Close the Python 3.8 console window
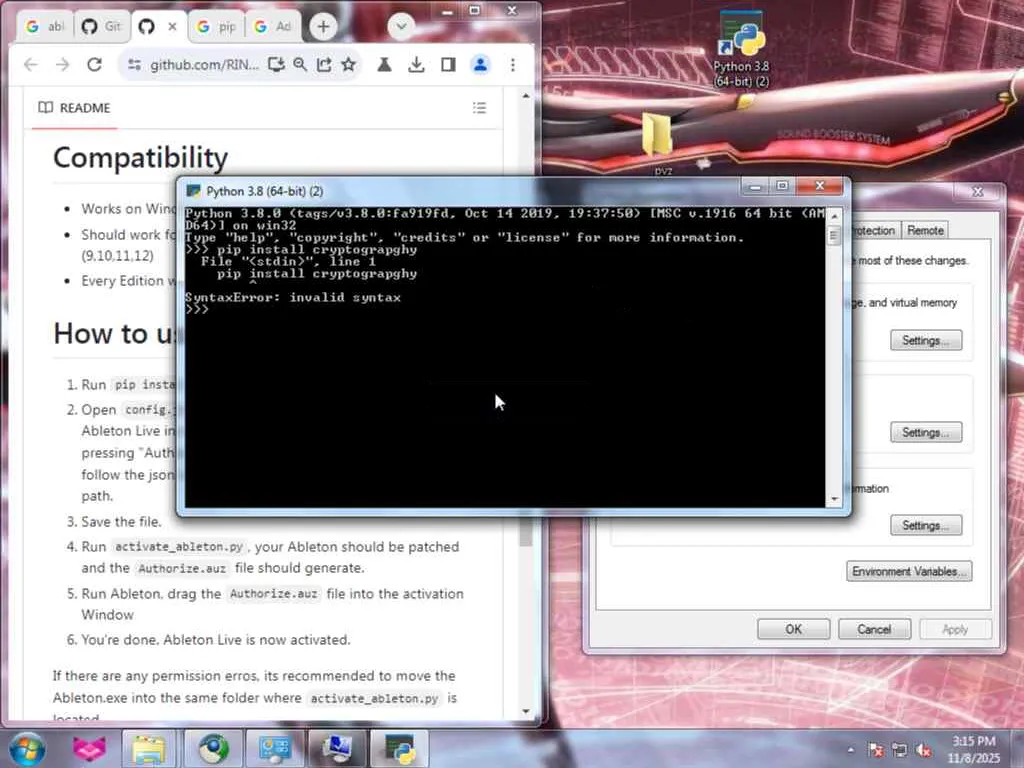 pos(820,187)
